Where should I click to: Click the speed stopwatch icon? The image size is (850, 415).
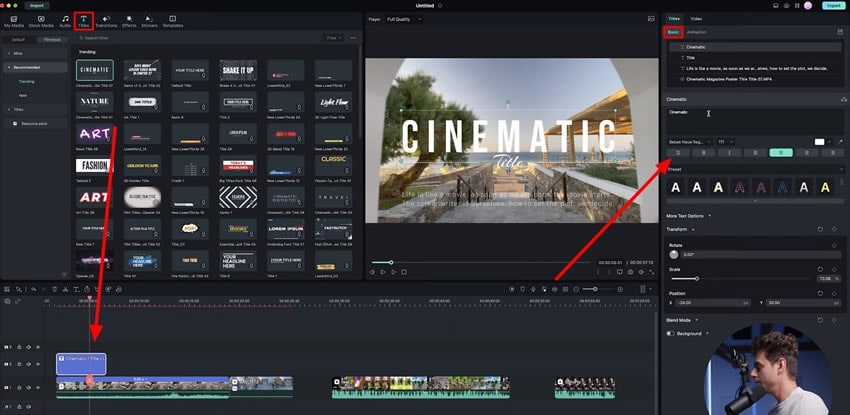click(x=87, y=289)
